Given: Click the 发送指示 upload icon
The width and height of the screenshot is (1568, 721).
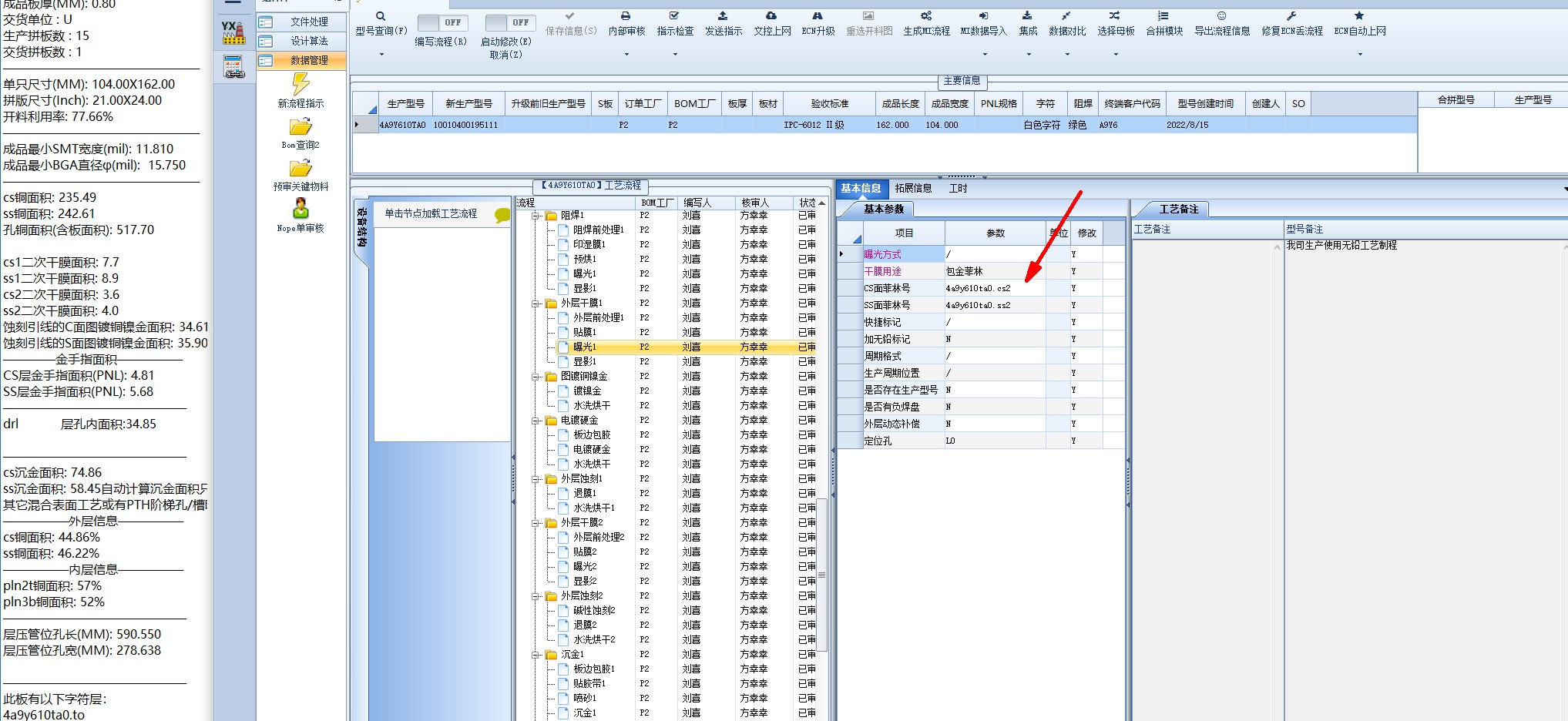Looking at the screenshot, I should 723,16.
